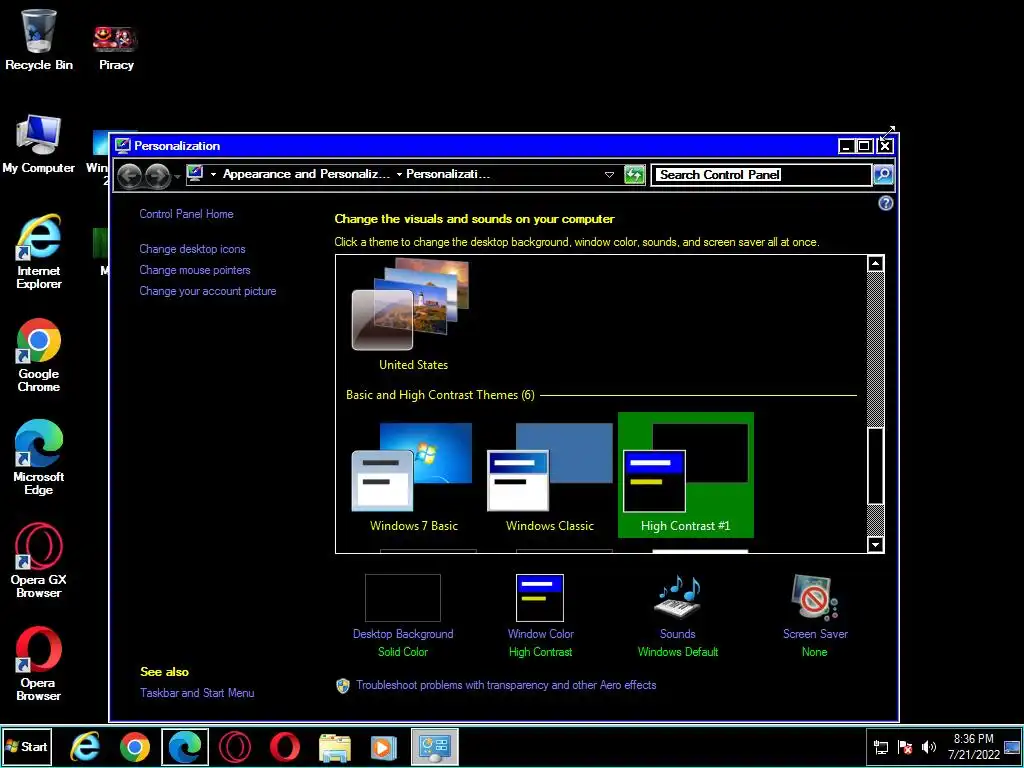The width and height of the screenshot is (1024, 768).
Task: Open recent pages dropdown beside navigation arrows
Action: tap(177, 176)
